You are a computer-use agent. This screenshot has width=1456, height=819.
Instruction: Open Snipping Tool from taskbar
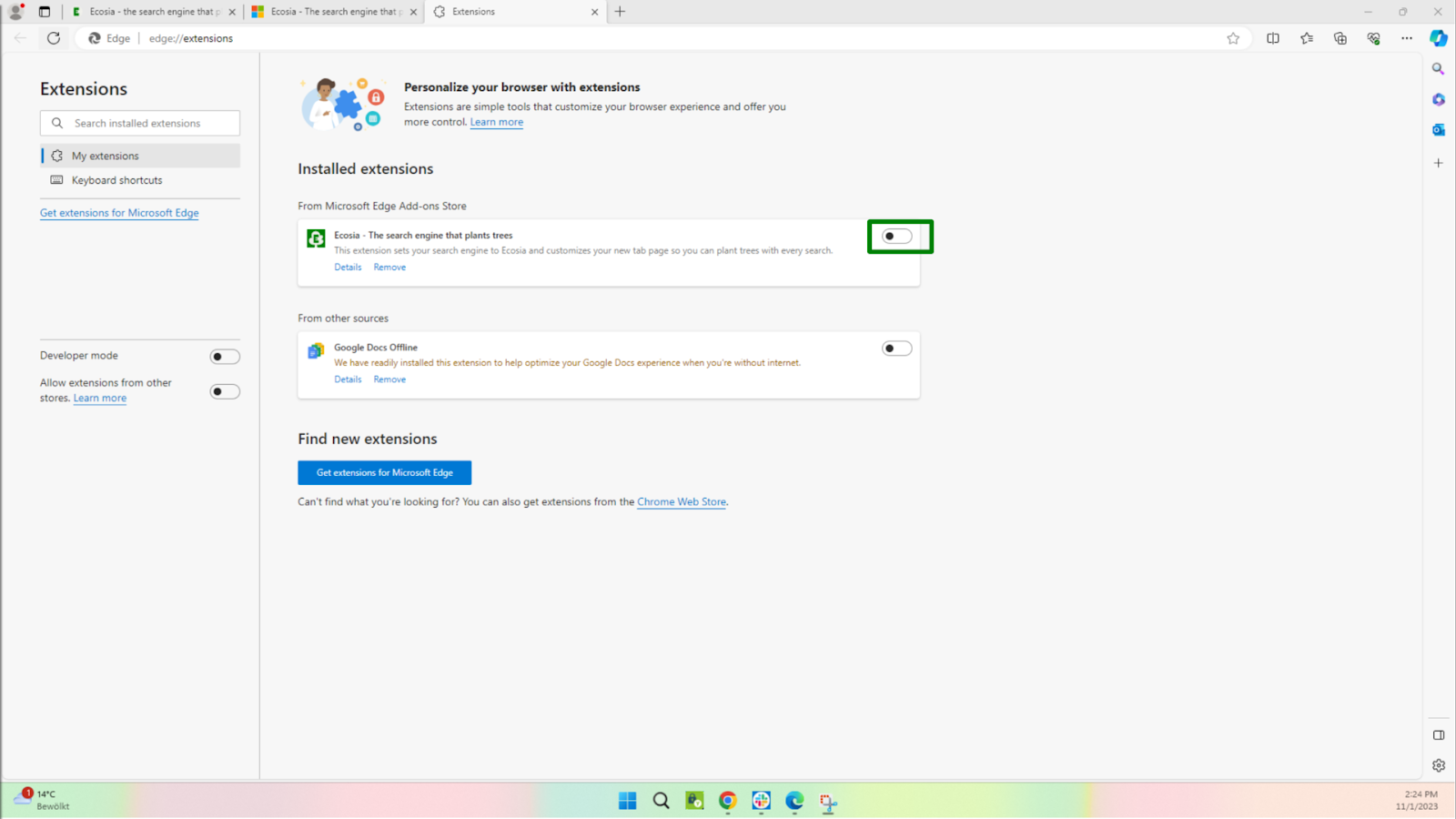tap(828, 801)
